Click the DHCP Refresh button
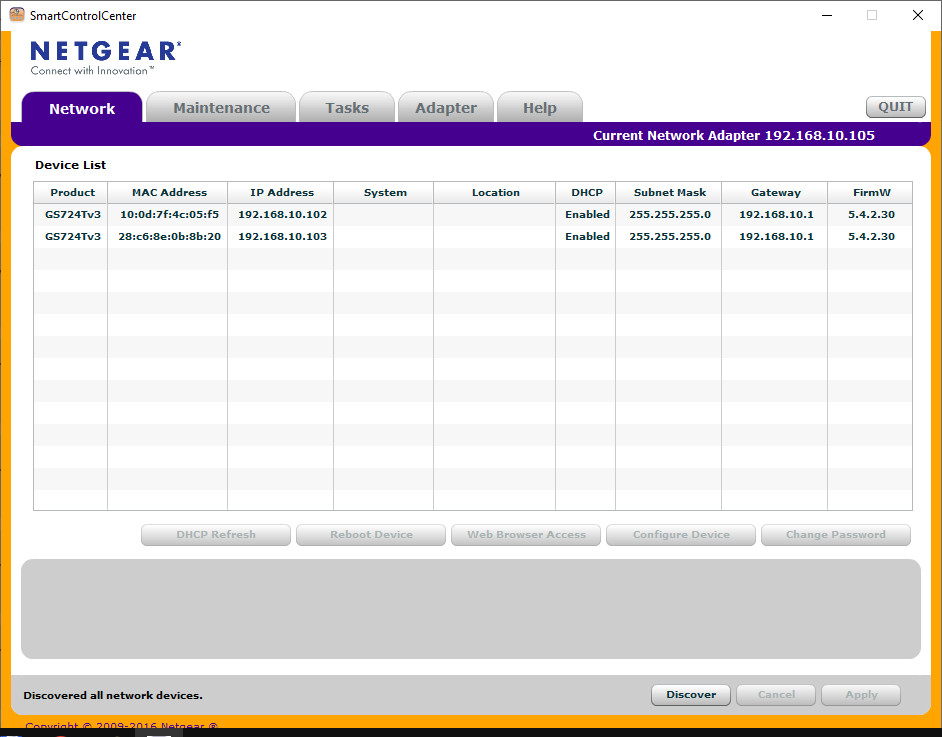Viewport: 942px width, 737px height. pyautogui.click(x=216, y=535)
